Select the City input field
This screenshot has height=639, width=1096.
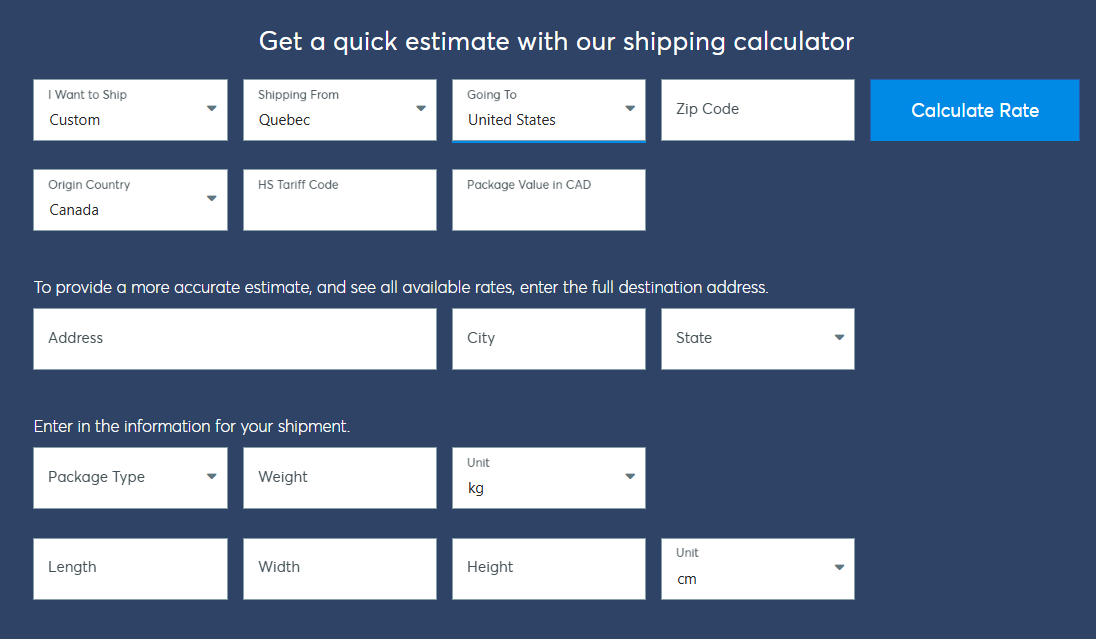click(x=548, y=339)
